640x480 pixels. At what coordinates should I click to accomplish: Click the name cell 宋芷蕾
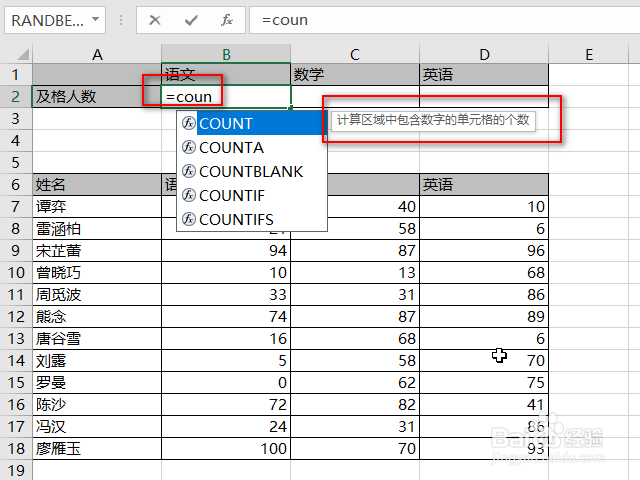[x=97, y=251]
